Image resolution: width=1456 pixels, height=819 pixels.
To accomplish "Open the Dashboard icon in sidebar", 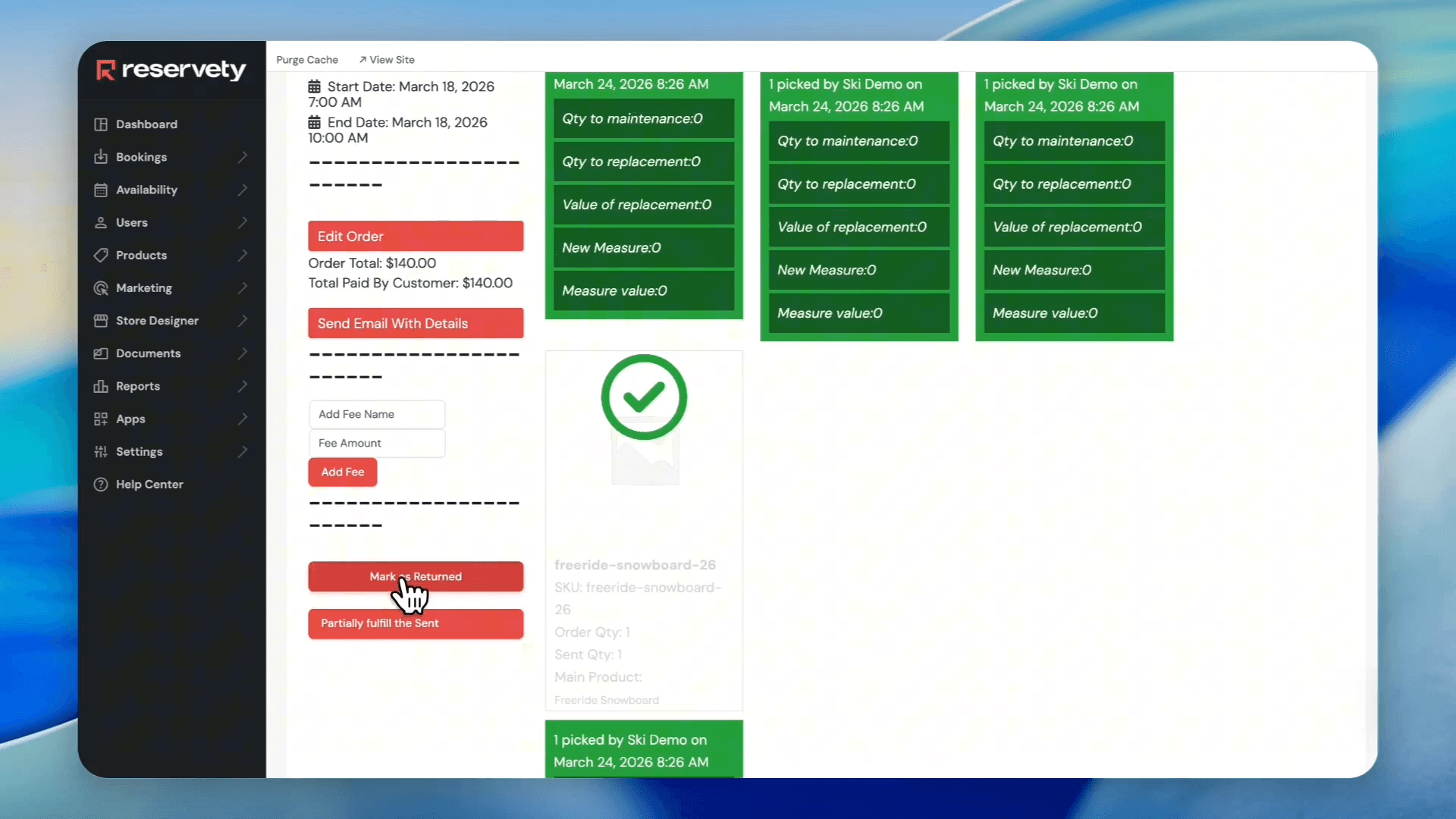I will (x=101, y=124).
